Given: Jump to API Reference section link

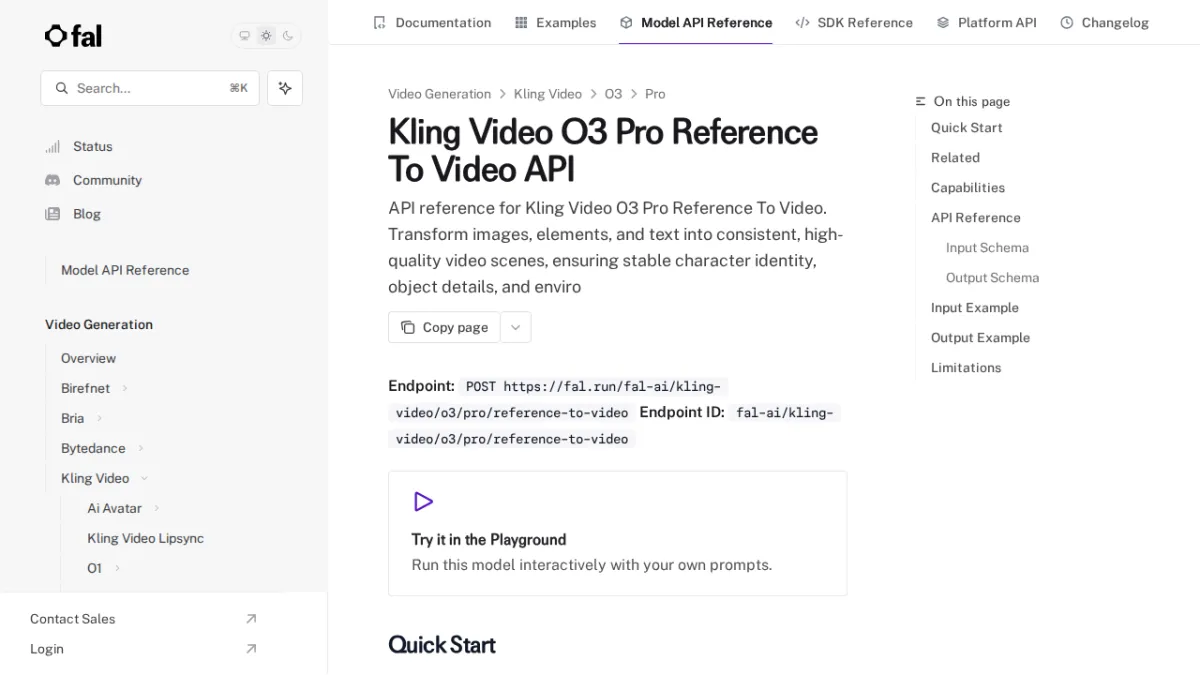Looking at the screenshot, I should 976,218.
